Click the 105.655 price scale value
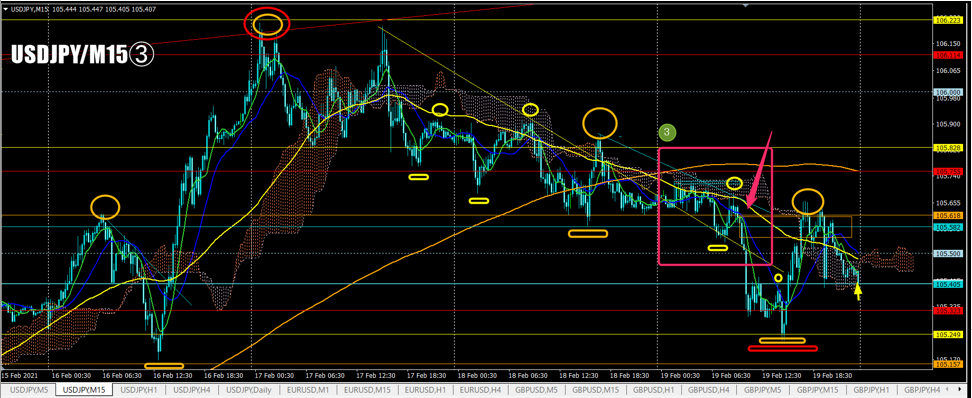Viewport: 972px width, 398px height. tap(948, 203)
